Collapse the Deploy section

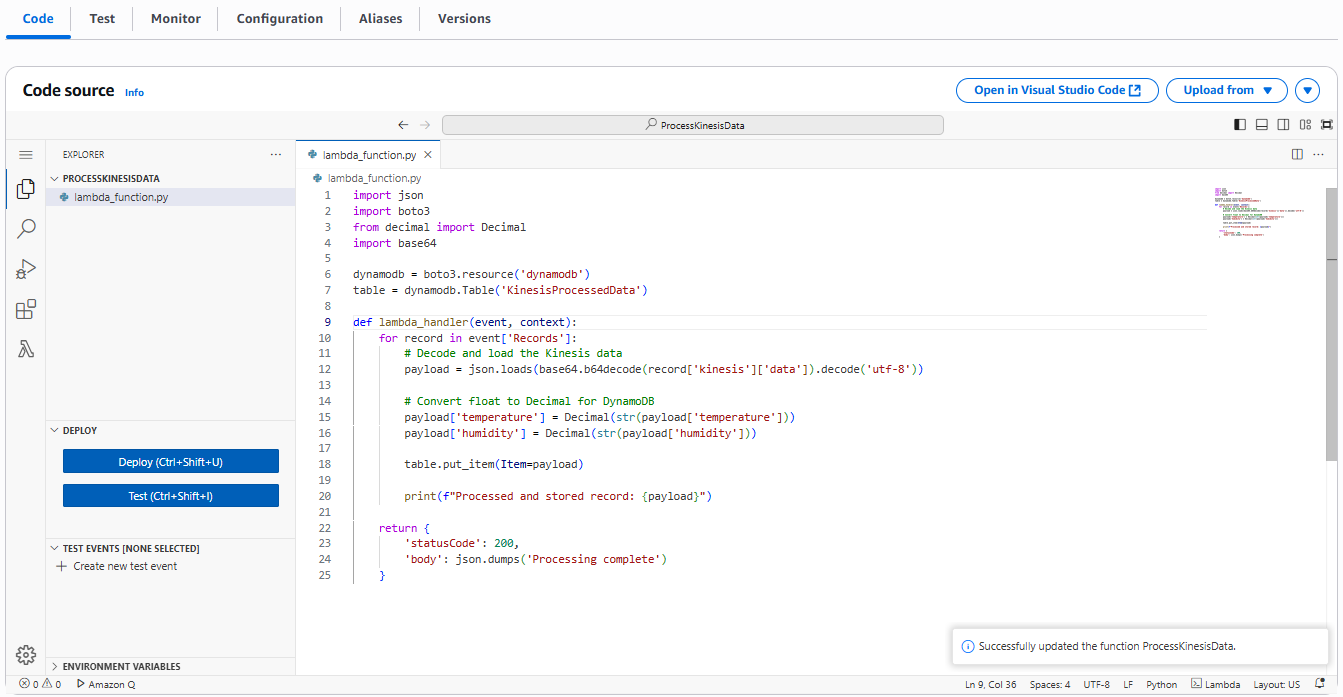click(80, 431)
